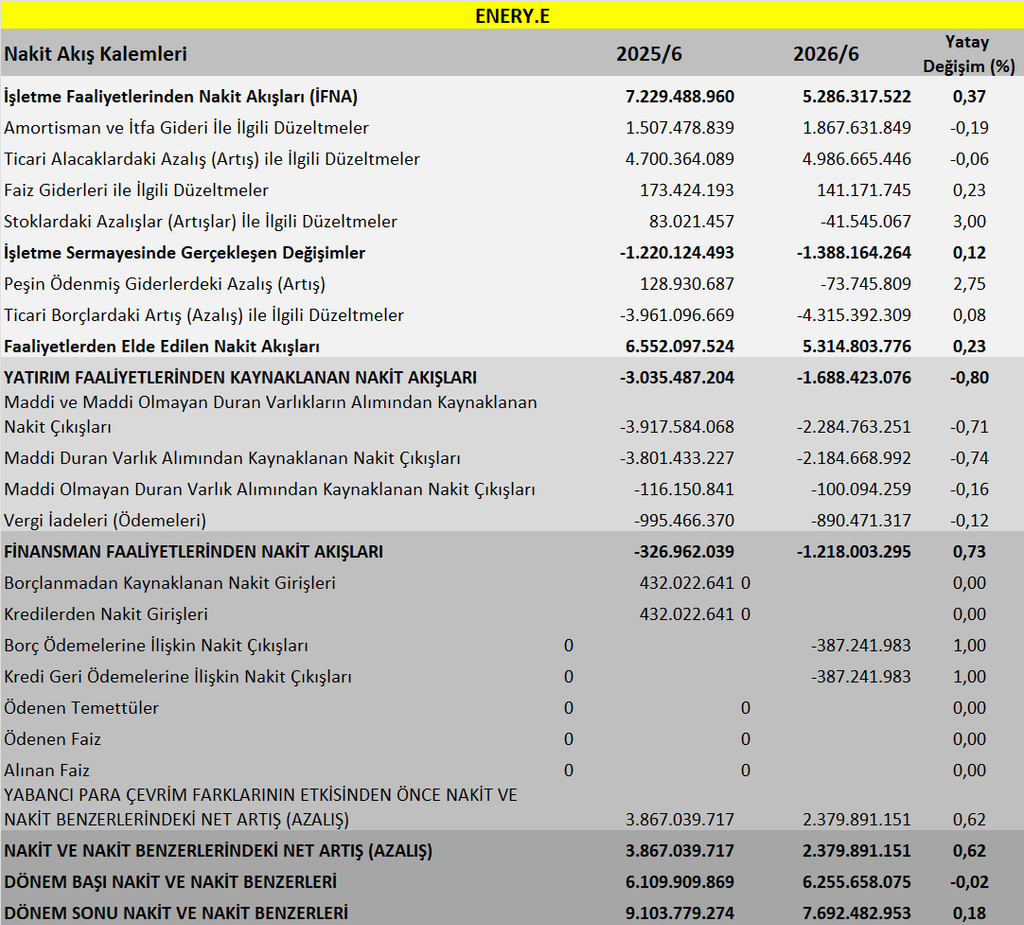Select bold 3.867.039.717 in NET ARTIŞ row
The image size is (1024, 925).
pyautogui.click(x=679, y=851)
